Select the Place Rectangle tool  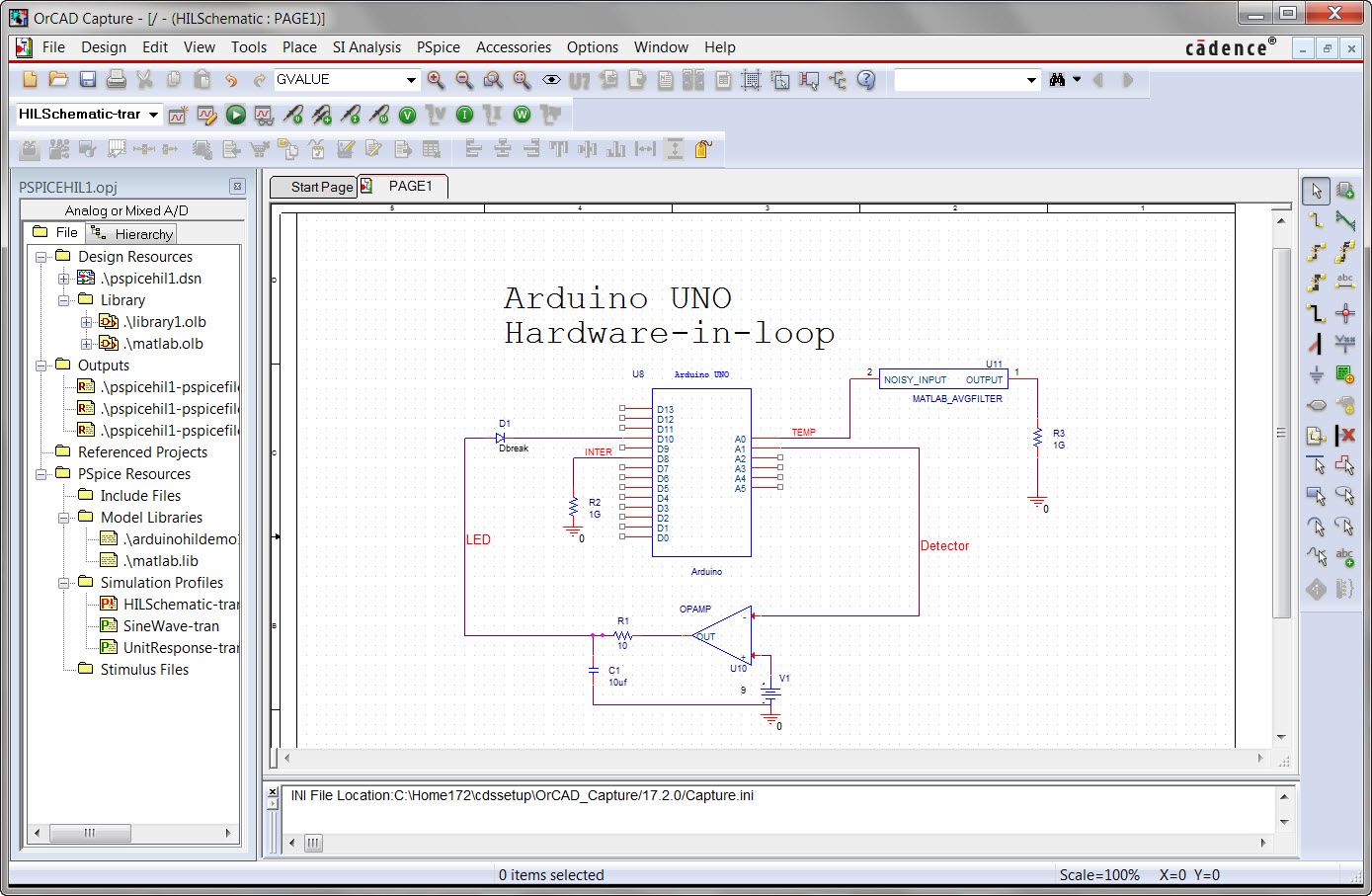[1316, 494]
